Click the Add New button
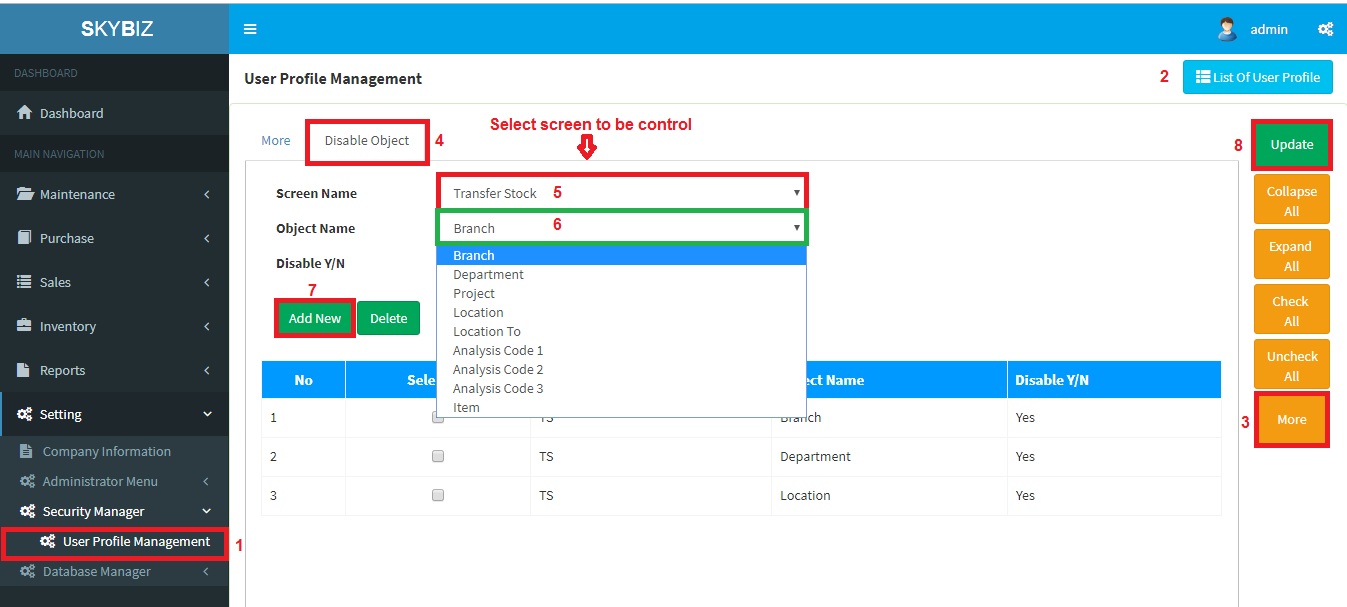This screenshot has height=607, width=1347. tap(314, 318)
